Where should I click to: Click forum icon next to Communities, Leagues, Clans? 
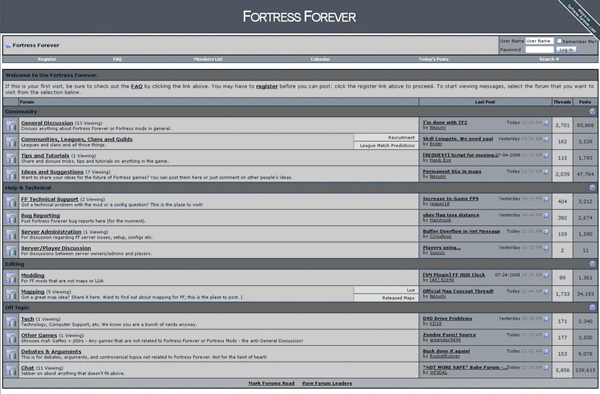[x=11, y=142]
